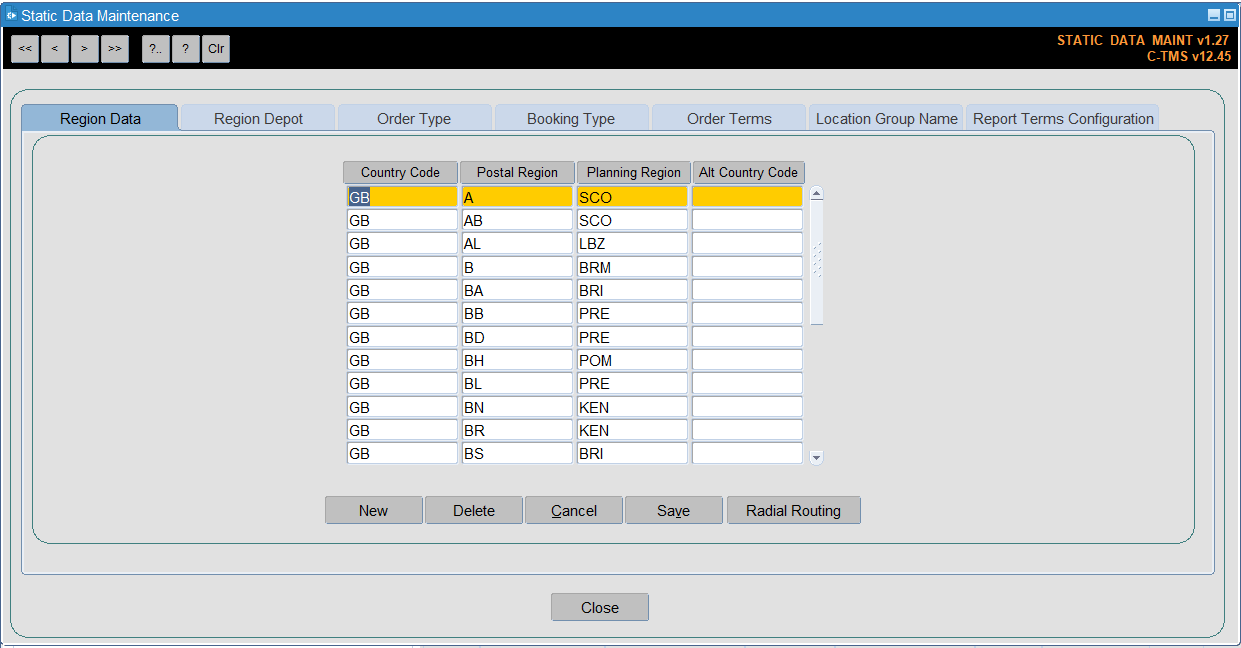This screenshot has height=648, width=1241.
Task: Click scroll up arrow of region list
Action: [x=816, y=194]
